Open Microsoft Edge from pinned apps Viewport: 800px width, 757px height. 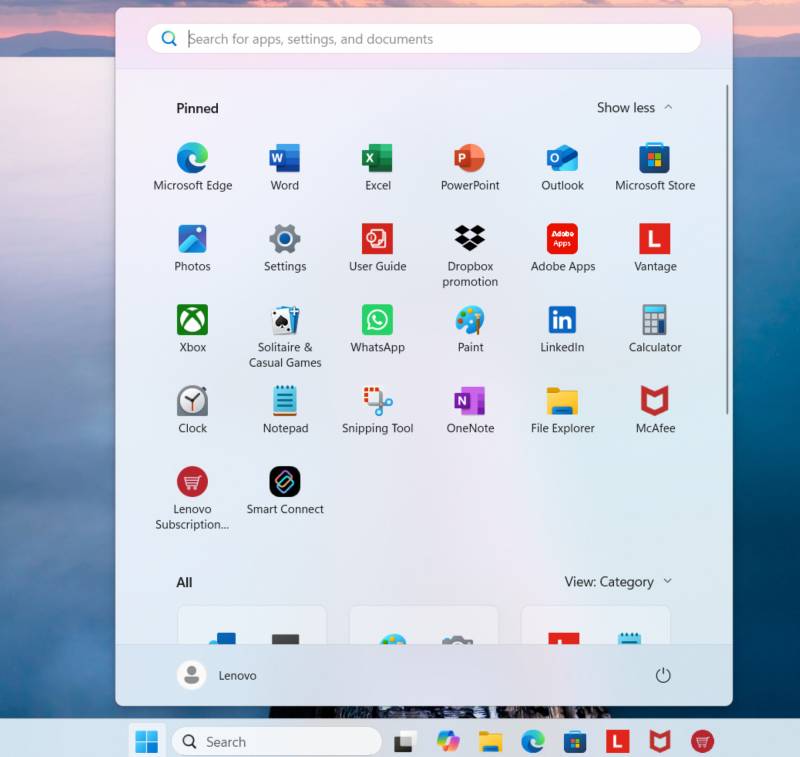[x=192, y=167]
